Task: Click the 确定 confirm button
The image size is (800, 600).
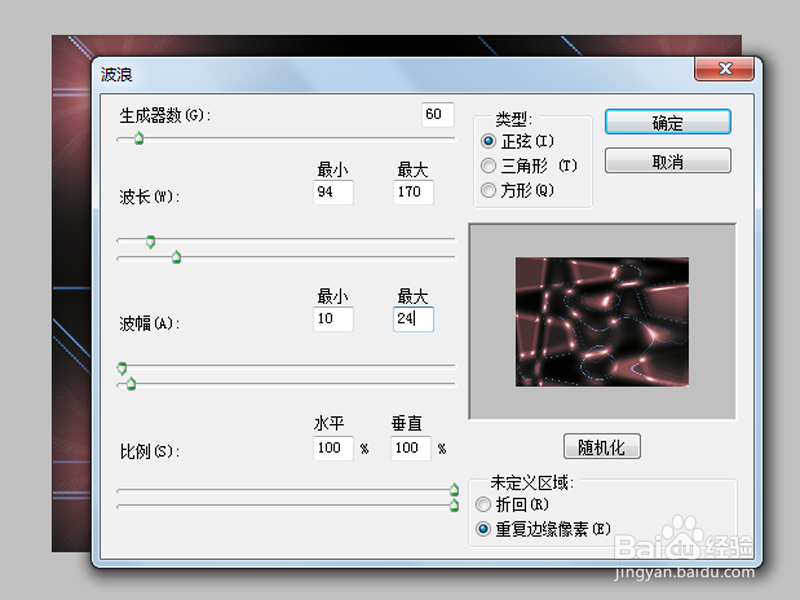Action: click(x=667, y=121)
